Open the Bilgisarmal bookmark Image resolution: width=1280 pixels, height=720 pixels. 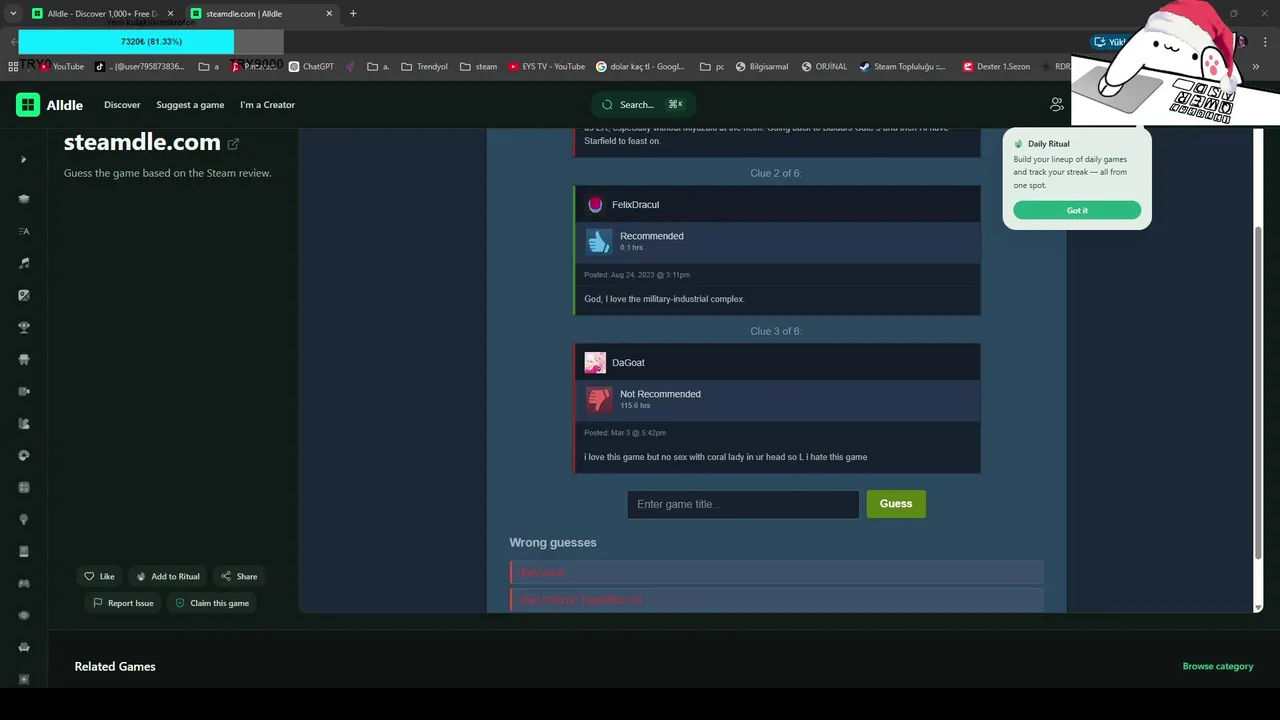(762, 67)
